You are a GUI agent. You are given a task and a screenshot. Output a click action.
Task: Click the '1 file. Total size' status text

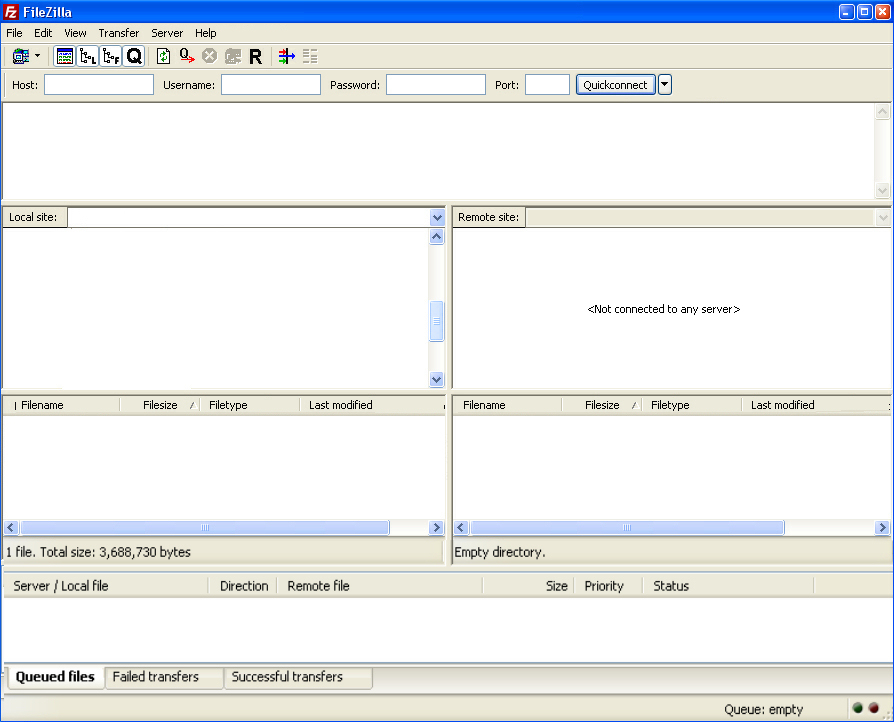99,552
